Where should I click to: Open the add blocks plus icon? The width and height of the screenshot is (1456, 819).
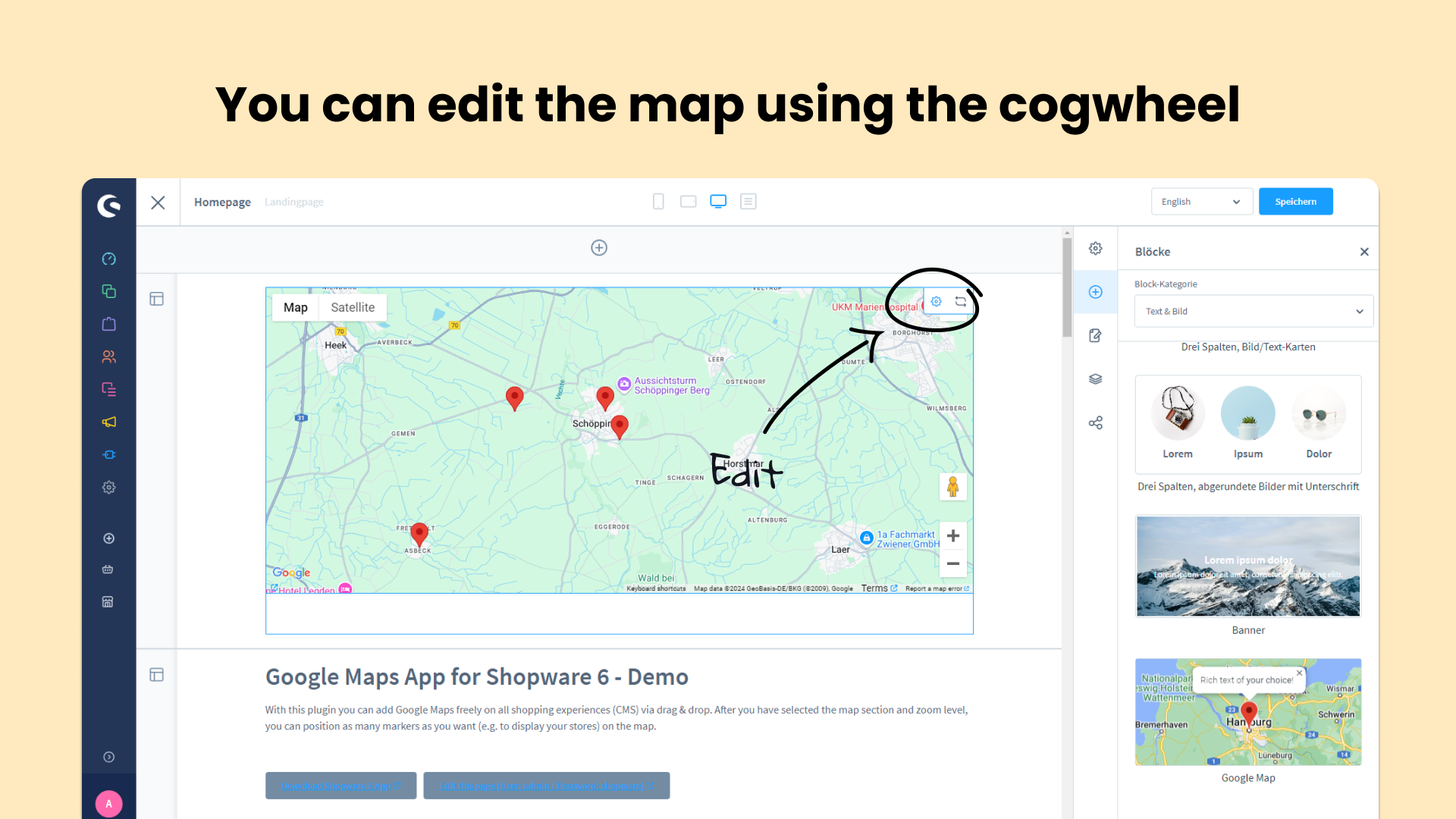coord(1096,292)
